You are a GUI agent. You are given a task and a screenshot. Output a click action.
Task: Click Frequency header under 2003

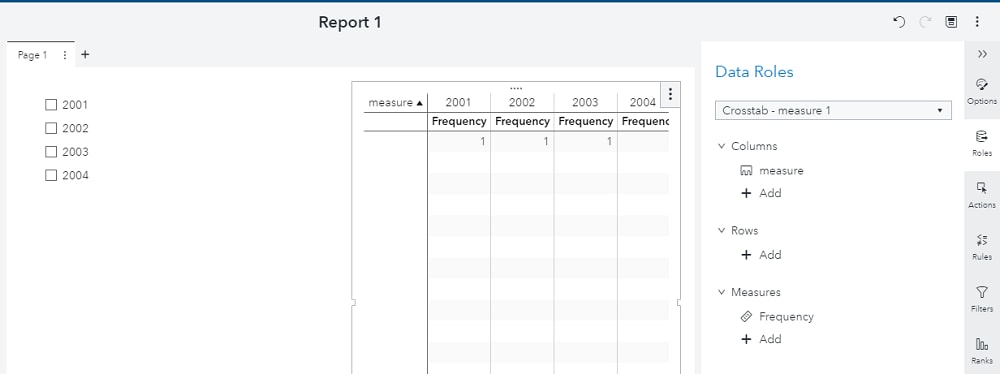point(585,121)
